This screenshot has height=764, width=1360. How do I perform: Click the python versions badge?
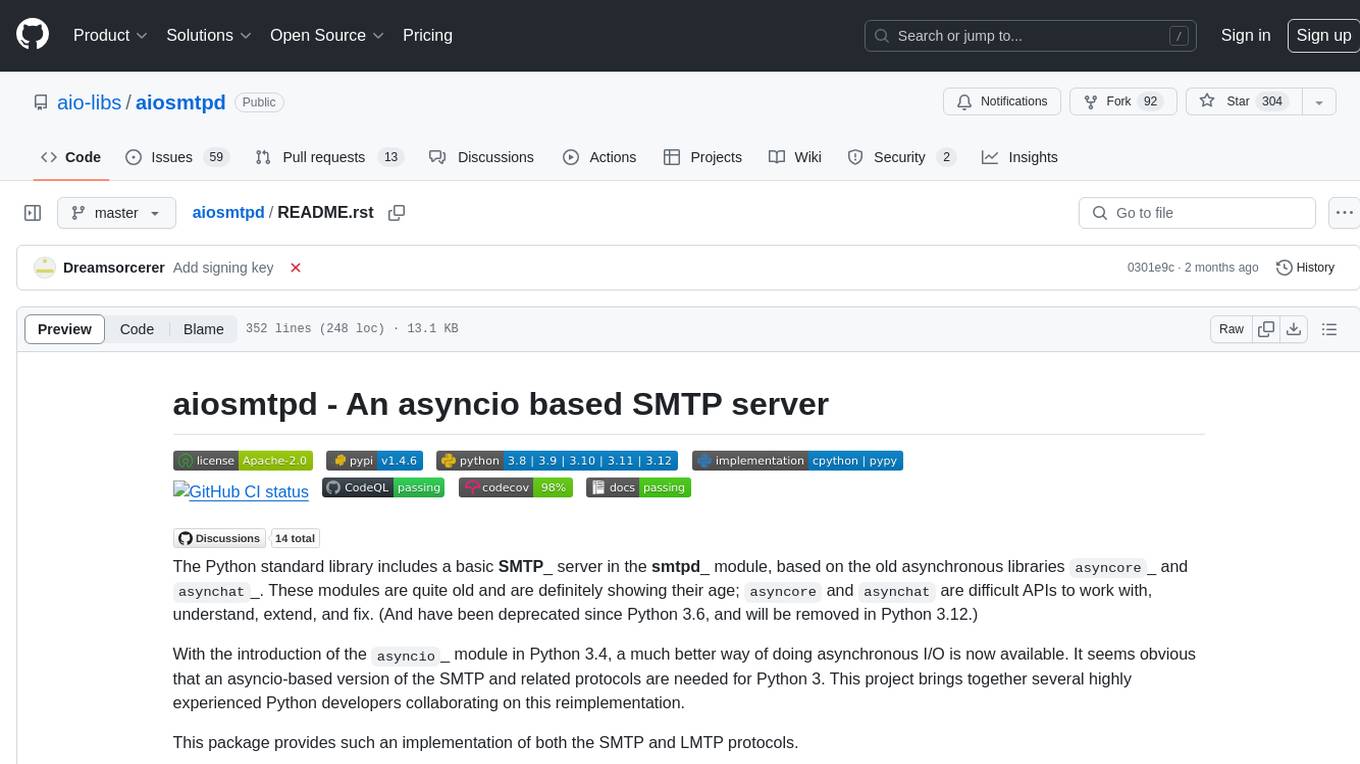coord(557,461)
